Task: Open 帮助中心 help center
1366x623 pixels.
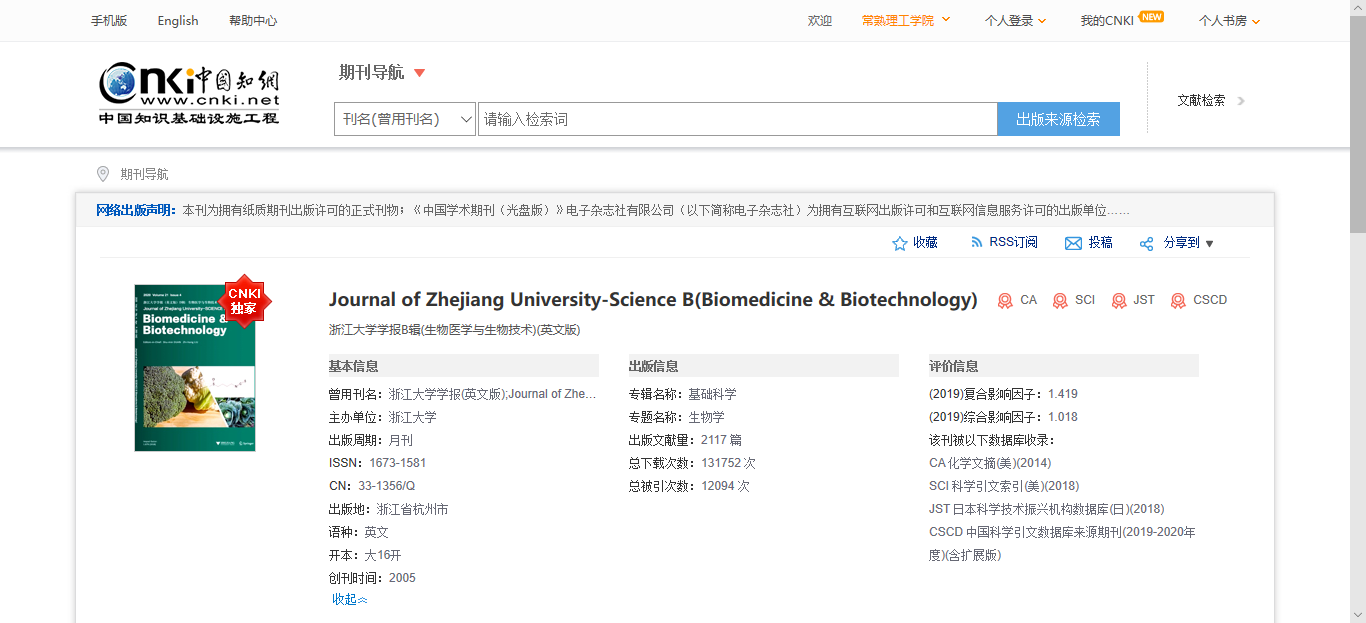Action: tap(253, 20)
